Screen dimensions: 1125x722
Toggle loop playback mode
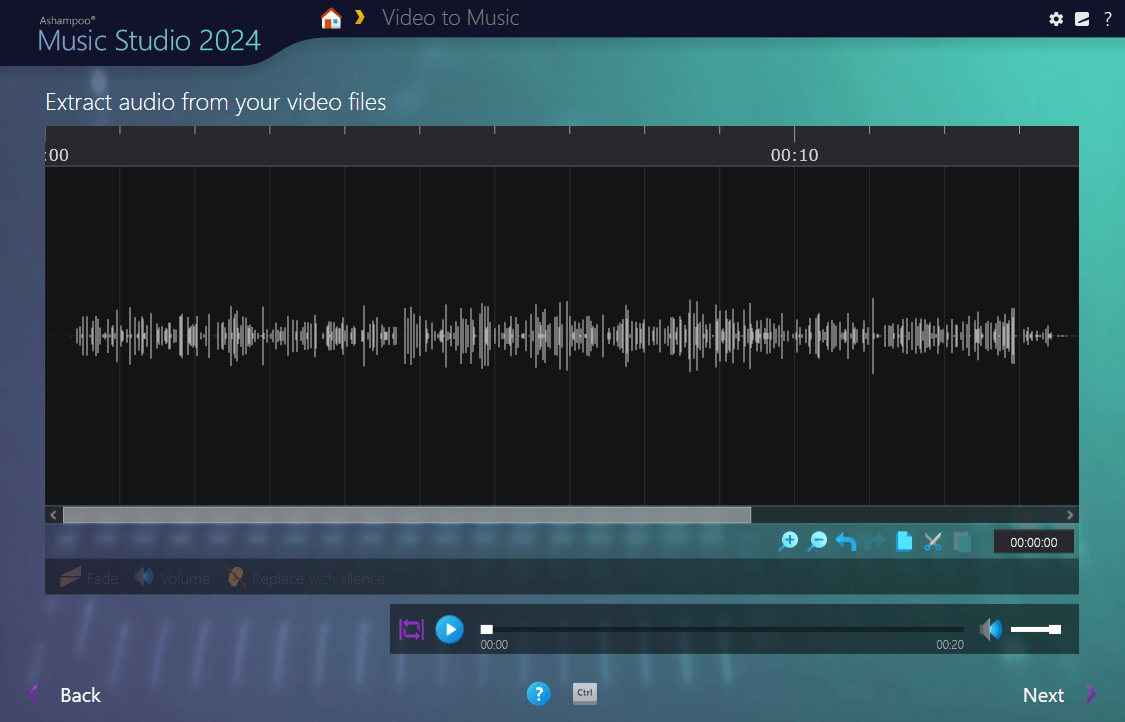click(411, 629)
